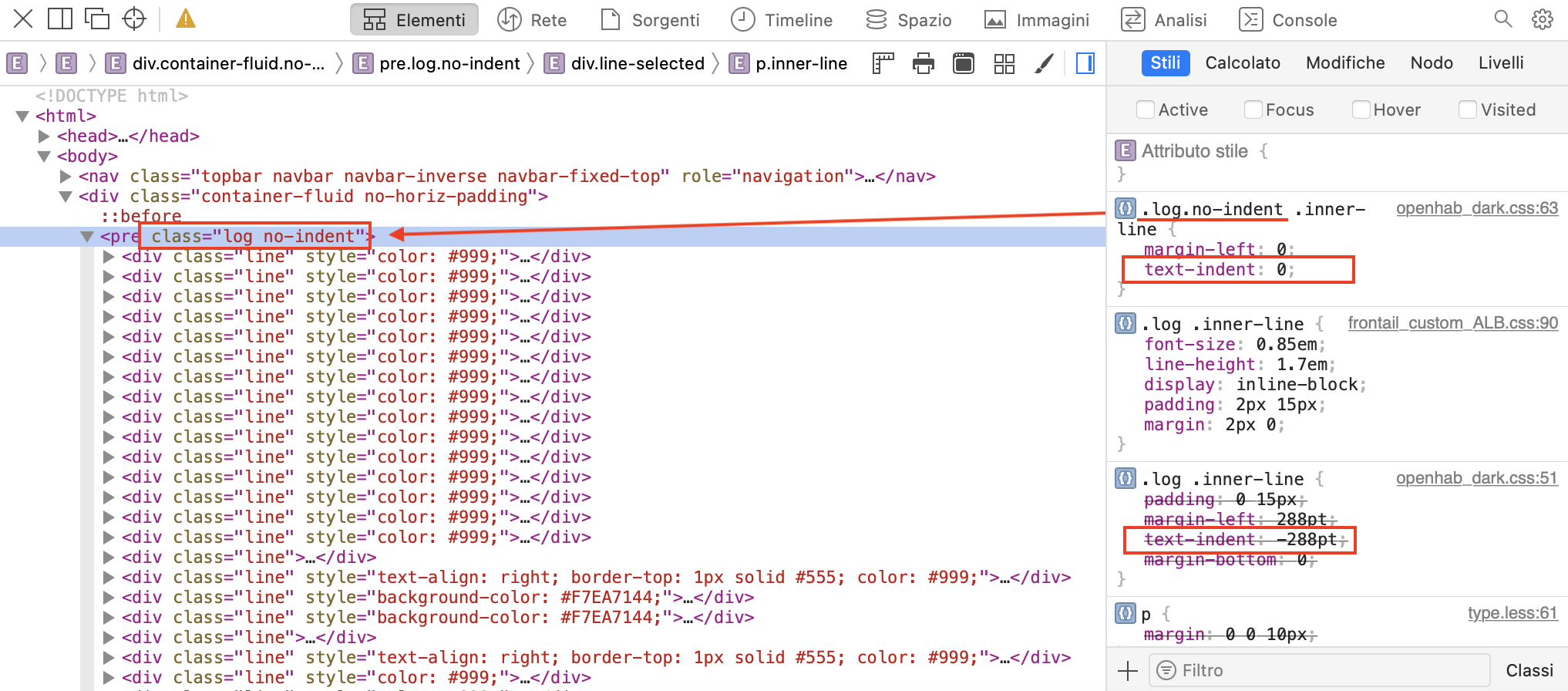Check the Active pseudo-class checkbox

1146,110
